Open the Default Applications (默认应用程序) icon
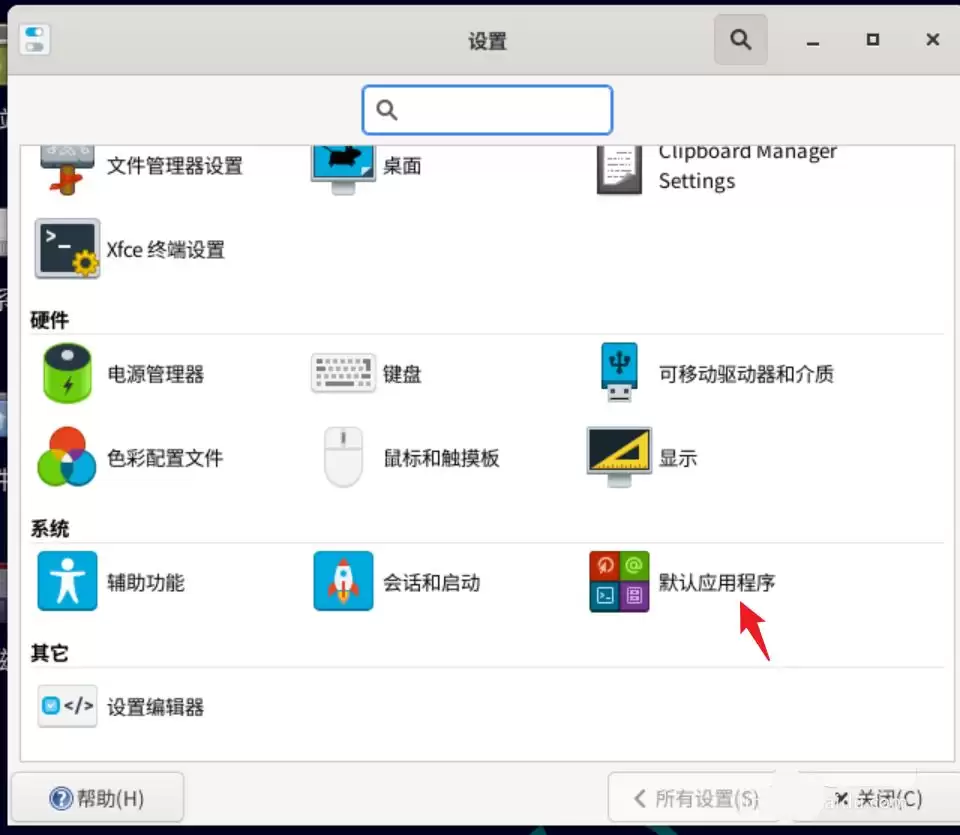960x835 pixels. (x=619, y=582)
